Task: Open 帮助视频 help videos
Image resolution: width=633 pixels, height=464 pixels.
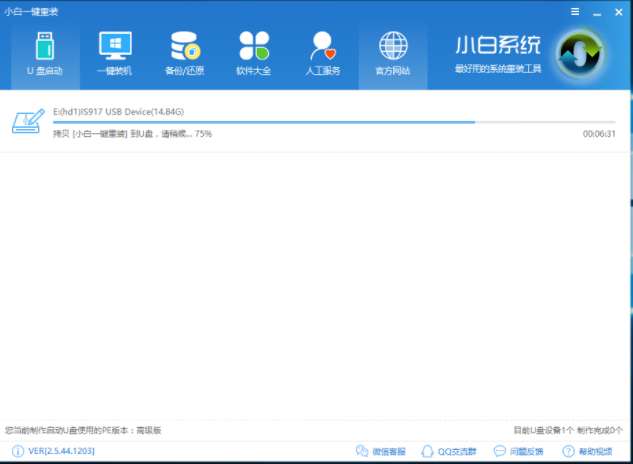Action: [x=591, y=452]
